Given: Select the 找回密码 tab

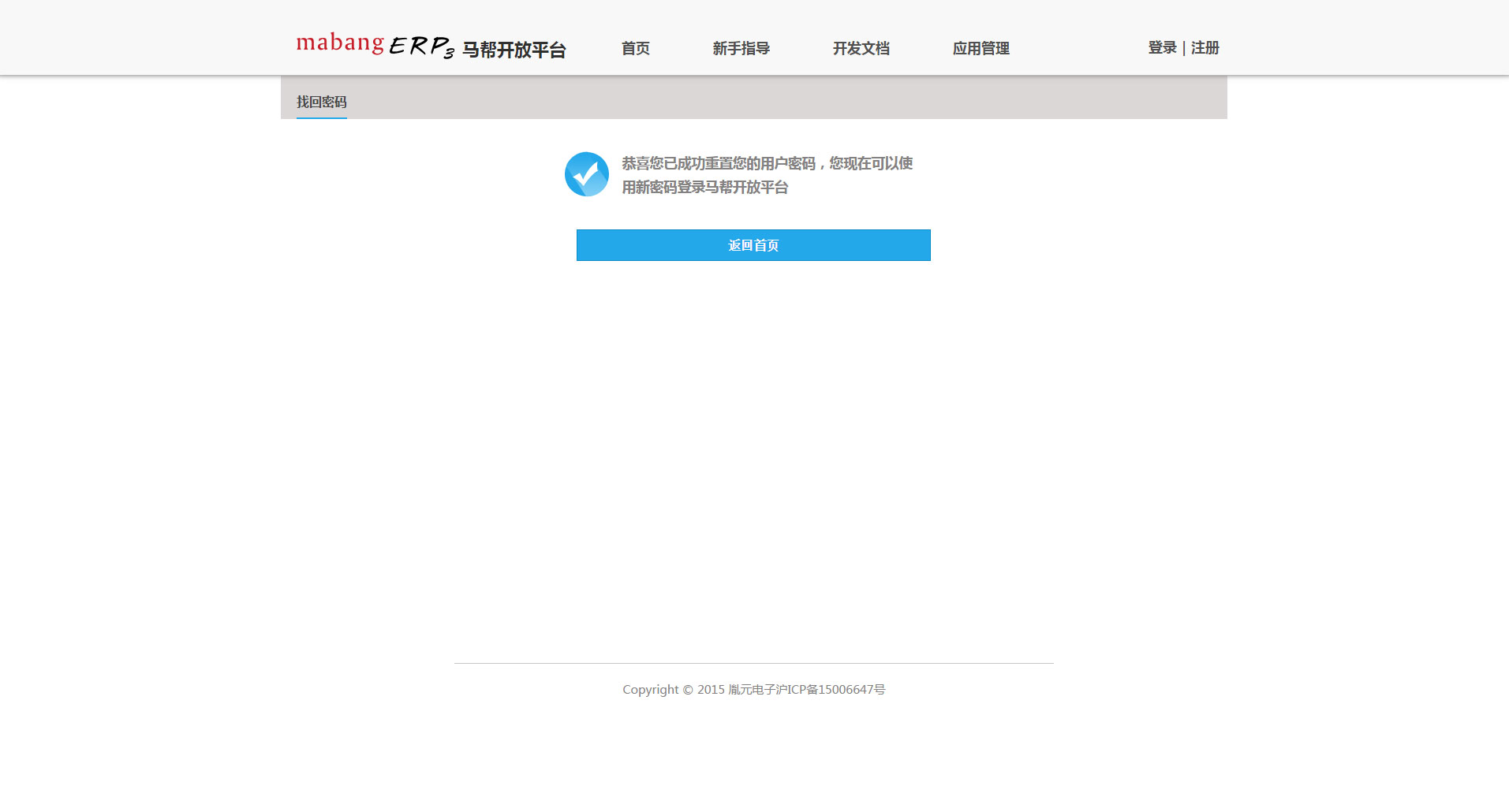Looking at the screenshot, I should point(321,102).
